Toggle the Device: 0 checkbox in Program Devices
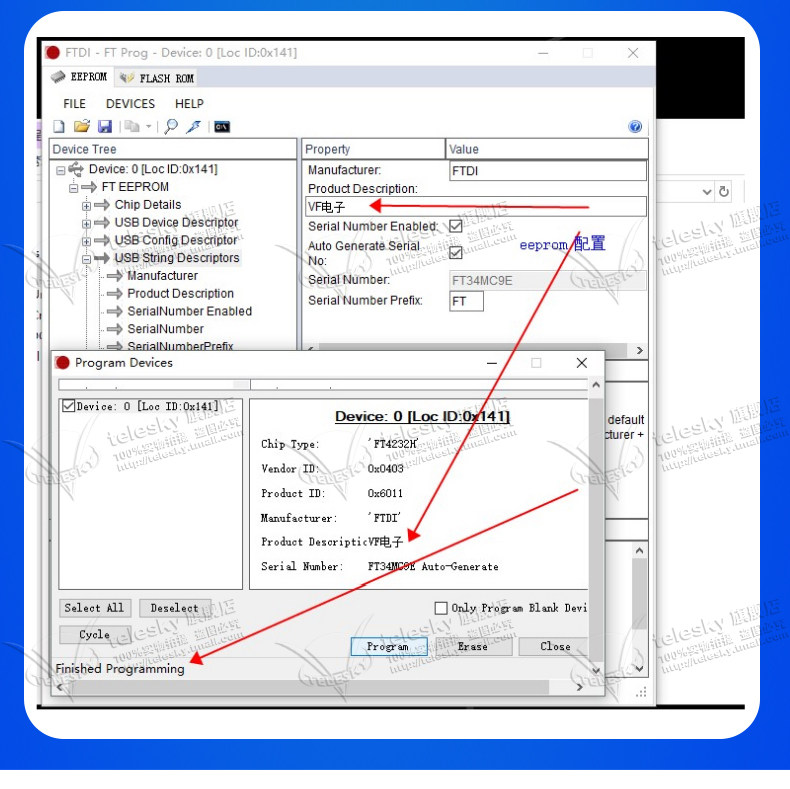Viewport: 790px width, 789px height. 69,406
